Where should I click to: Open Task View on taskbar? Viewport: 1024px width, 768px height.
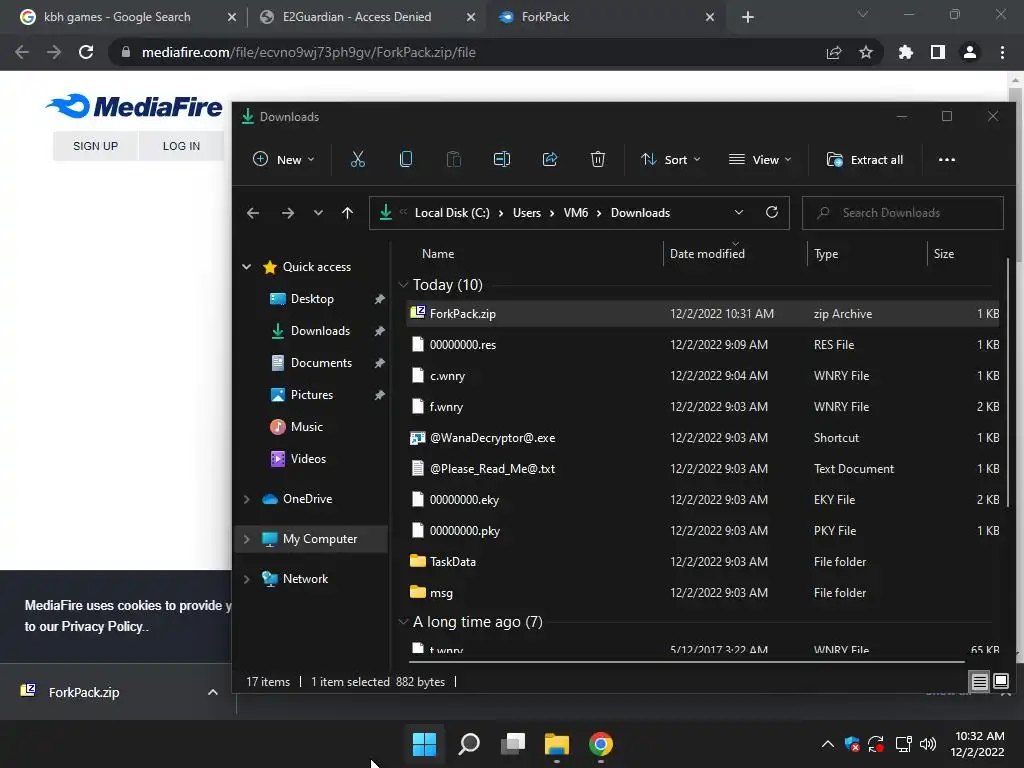[513, 744]
